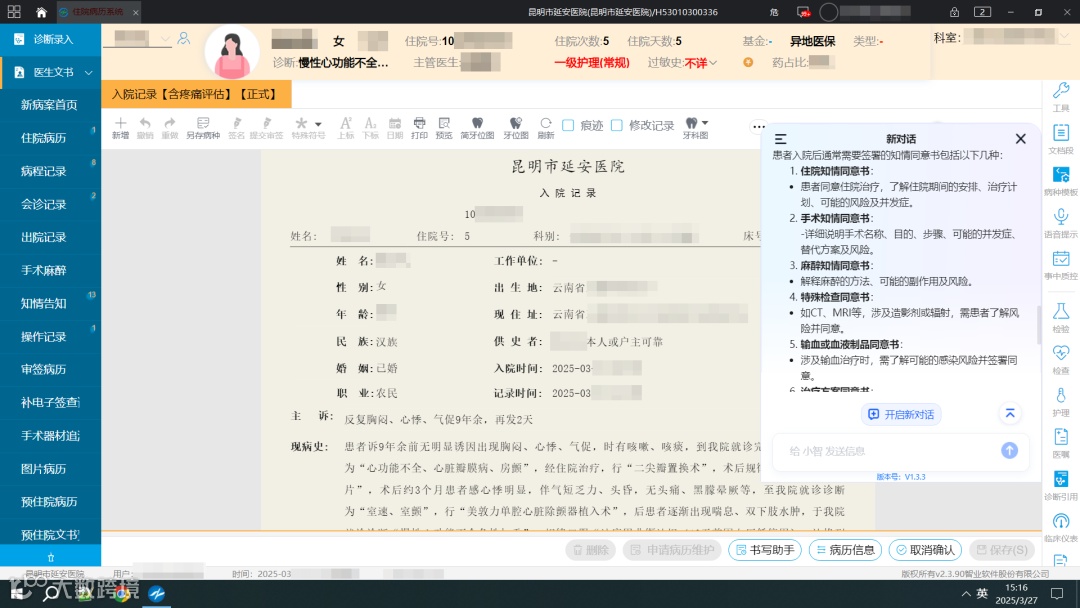The height and width of the screenshot is (608, 1080).
Task: Select 新病案首页 sidebar item
Action: [x=50, y=105]
